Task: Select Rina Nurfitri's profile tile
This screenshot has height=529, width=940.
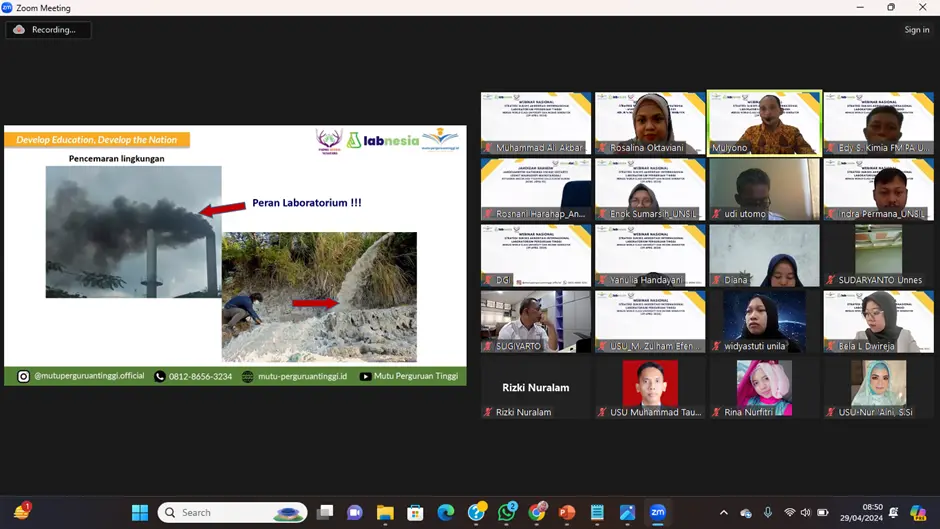Action: 764,387
